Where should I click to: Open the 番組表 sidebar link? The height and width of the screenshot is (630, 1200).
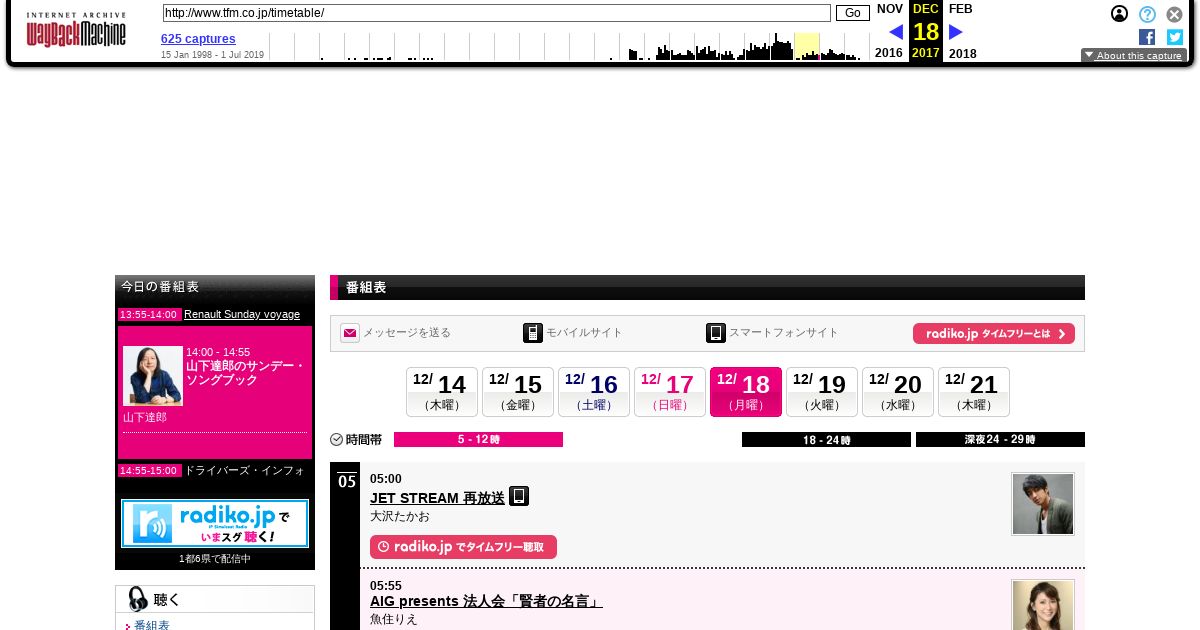(x=152, y=625)
